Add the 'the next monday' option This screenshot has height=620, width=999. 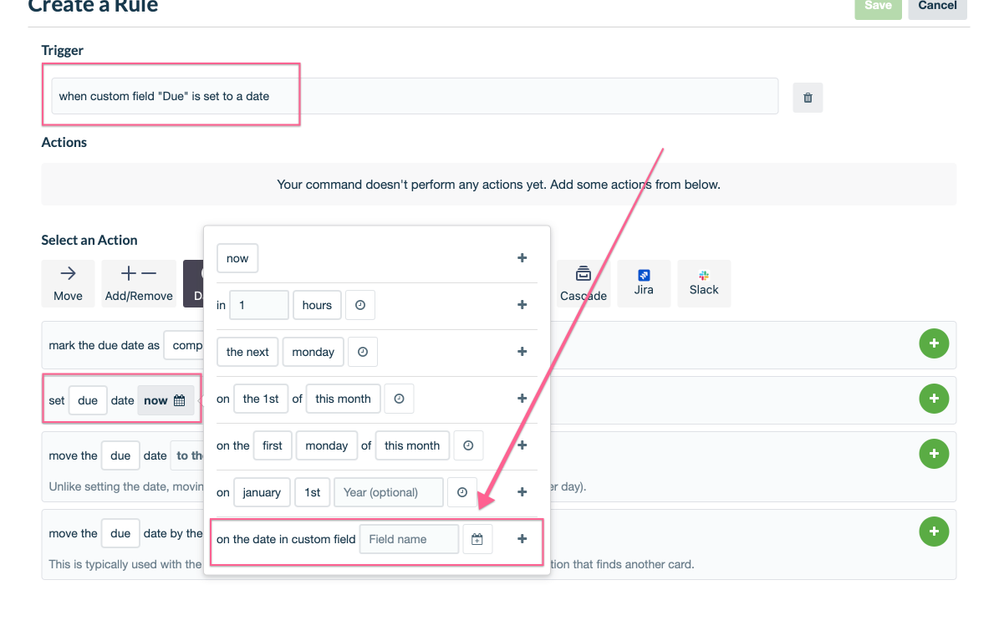[x=522, y=352]
